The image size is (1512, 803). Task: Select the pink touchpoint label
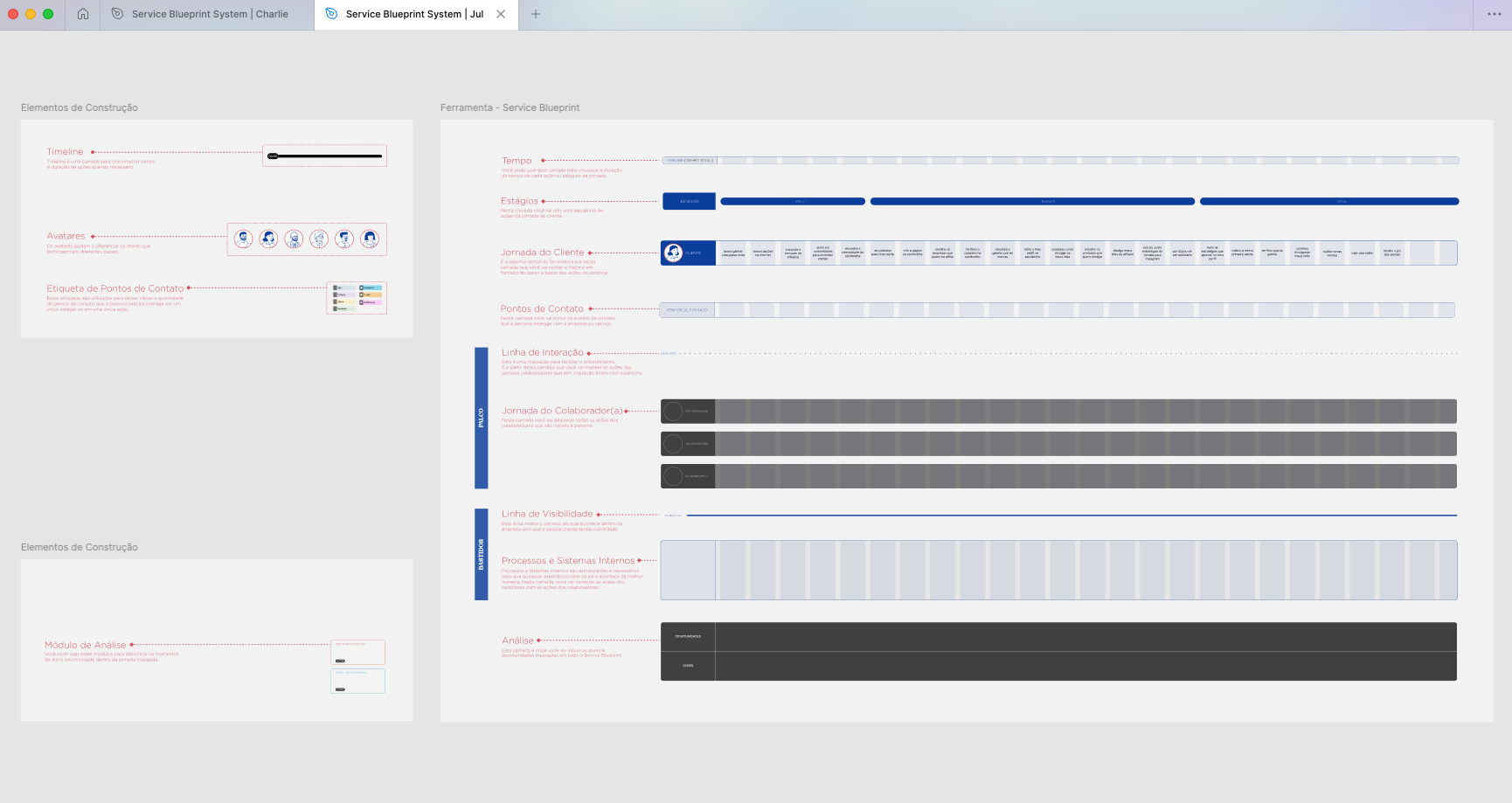371,302
